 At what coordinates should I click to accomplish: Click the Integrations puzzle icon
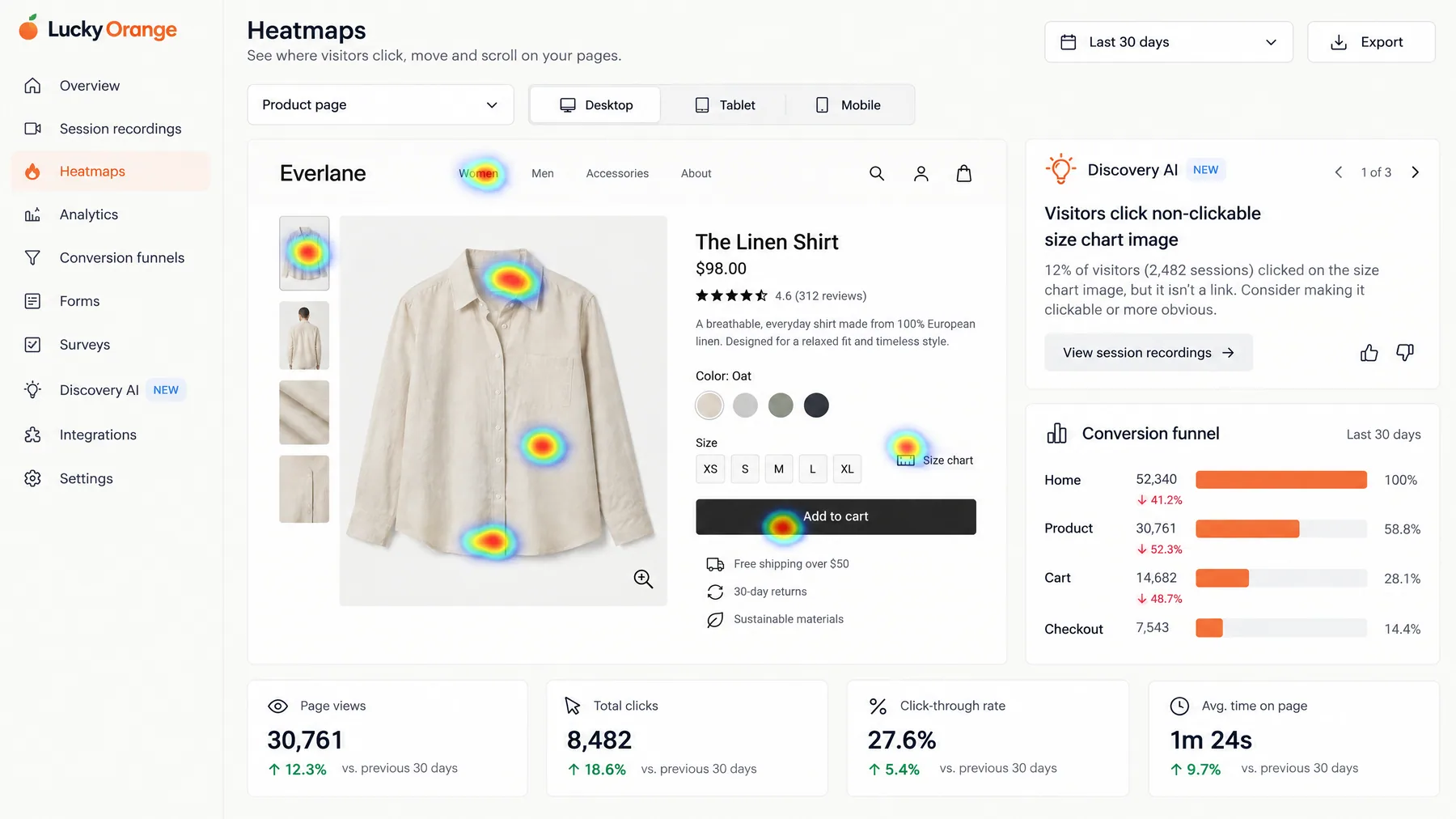coord(32,435)
